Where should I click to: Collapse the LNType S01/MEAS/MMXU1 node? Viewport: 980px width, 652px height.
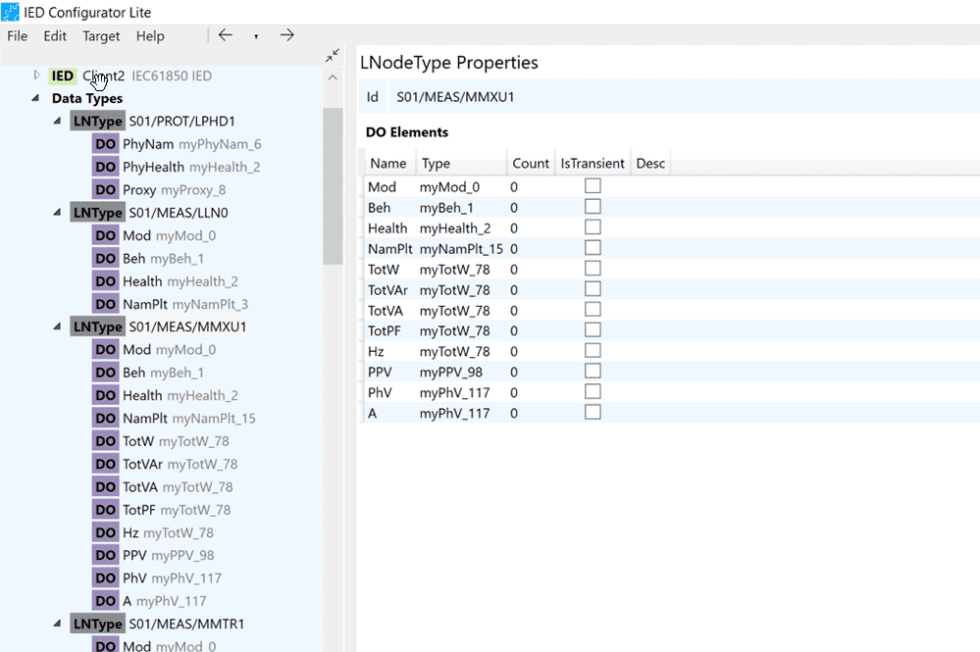58,326
